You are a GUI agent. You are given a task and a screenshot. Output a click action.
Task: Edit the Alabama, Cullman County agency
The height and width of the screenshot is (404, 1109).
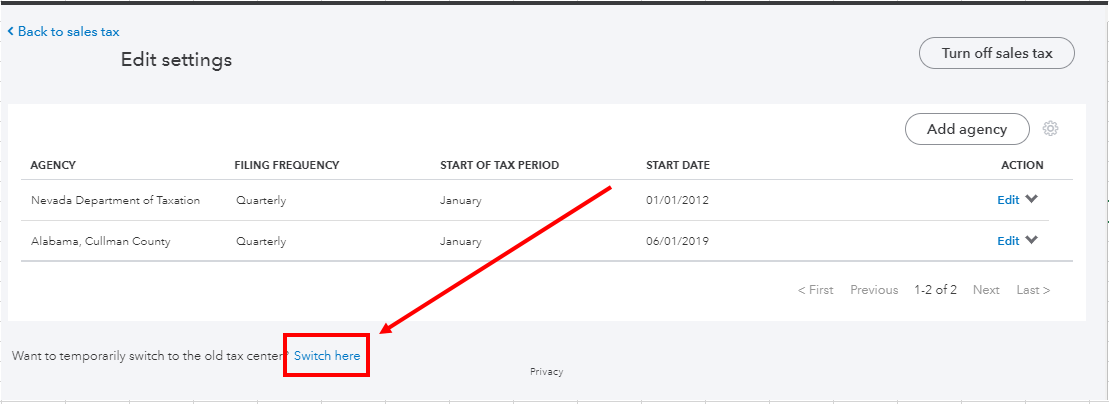coord(1007,241)
